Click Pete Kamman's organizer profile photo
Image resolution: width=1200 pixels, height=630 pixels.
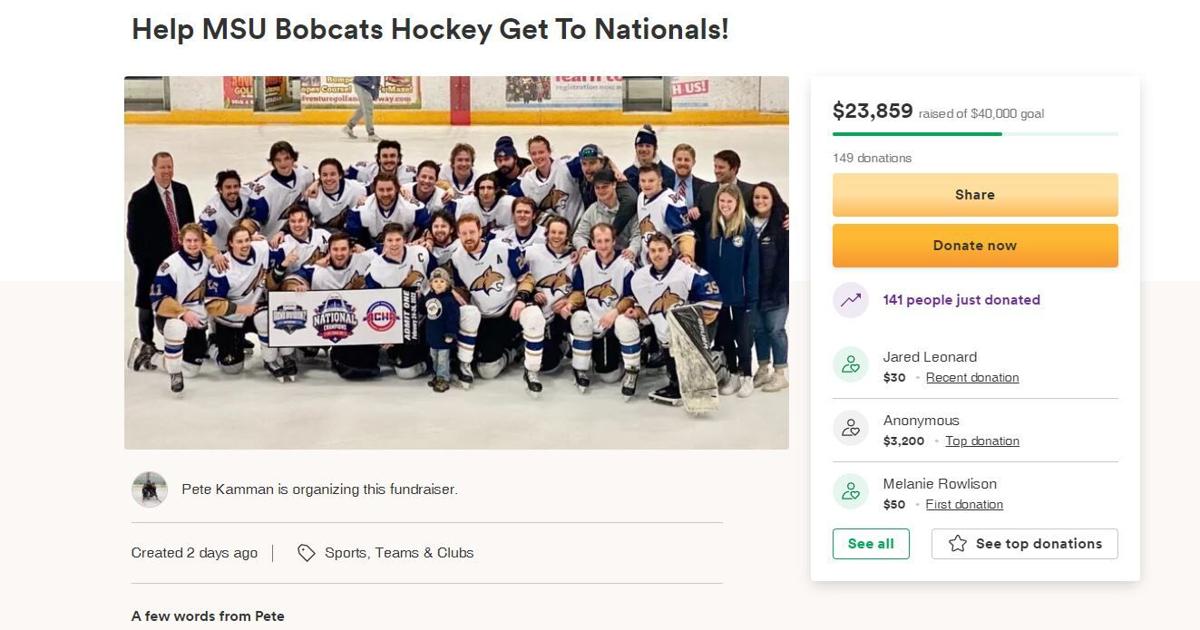tap(149, 490)
